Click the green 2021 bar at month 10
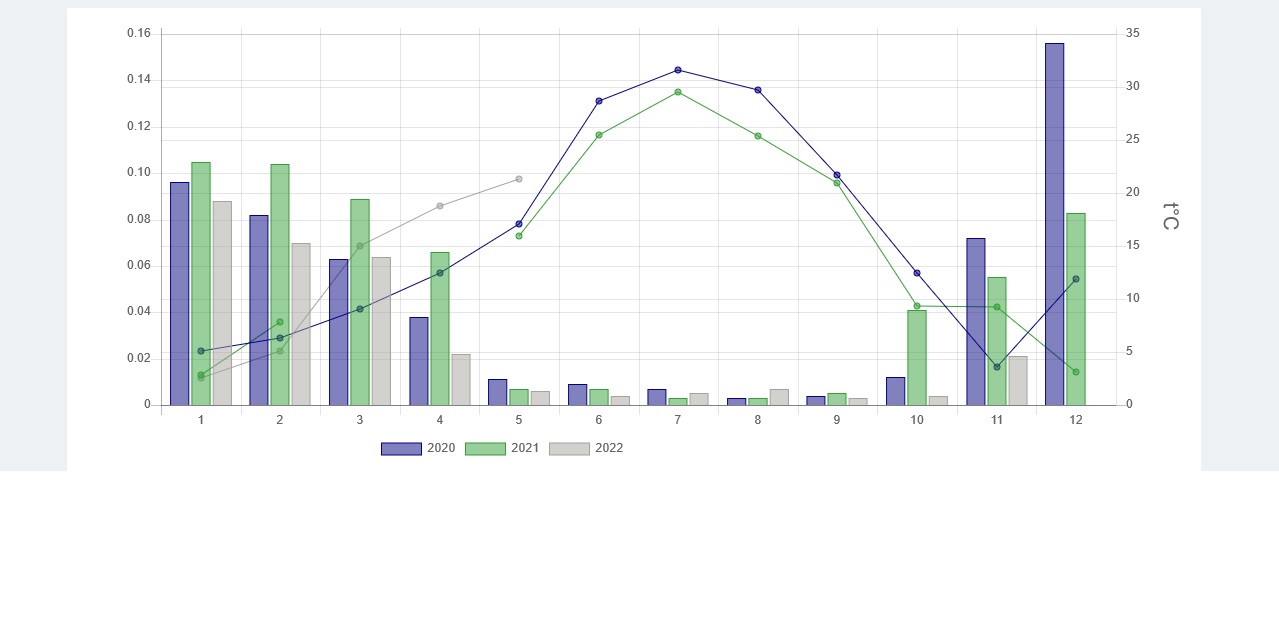Viewport: 1279px width, 623px height. pos(917,360)
